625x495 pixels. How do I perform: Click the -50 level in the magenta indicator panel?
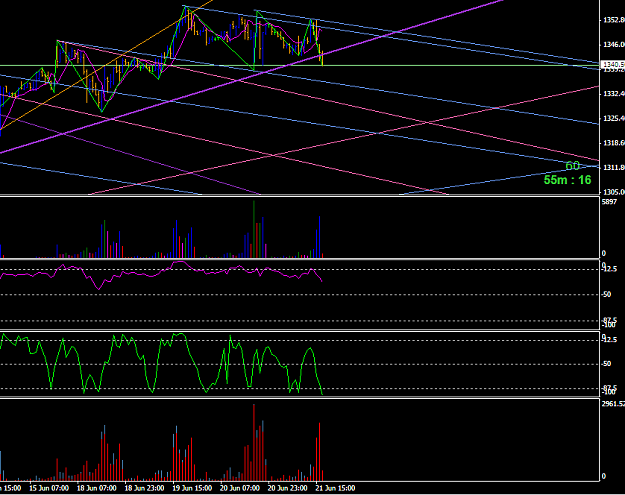[x=606, y=295]
